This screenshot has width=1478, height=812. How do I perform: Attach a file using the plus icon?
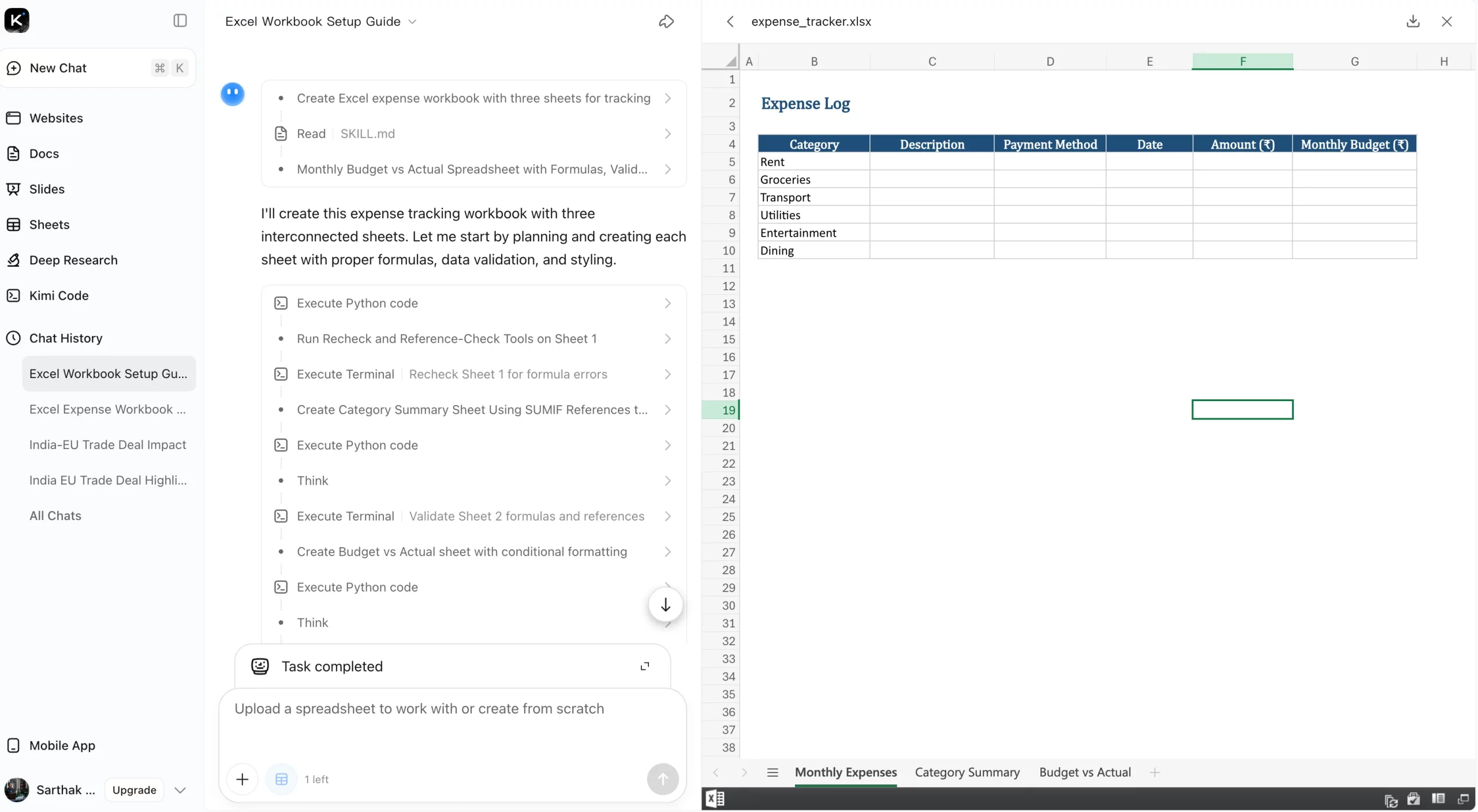pyautogui.click(x=242, y=779)
